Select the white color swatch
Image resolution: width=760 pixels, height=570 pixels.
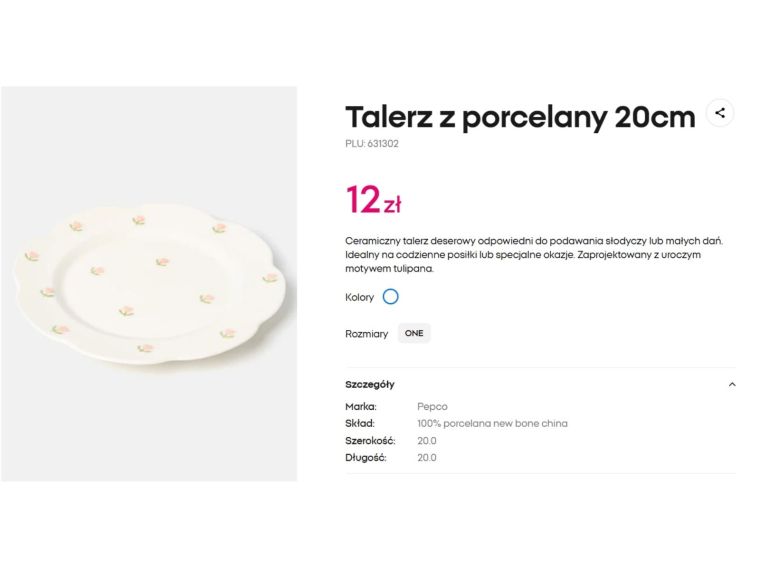click(x=391, y=297)
